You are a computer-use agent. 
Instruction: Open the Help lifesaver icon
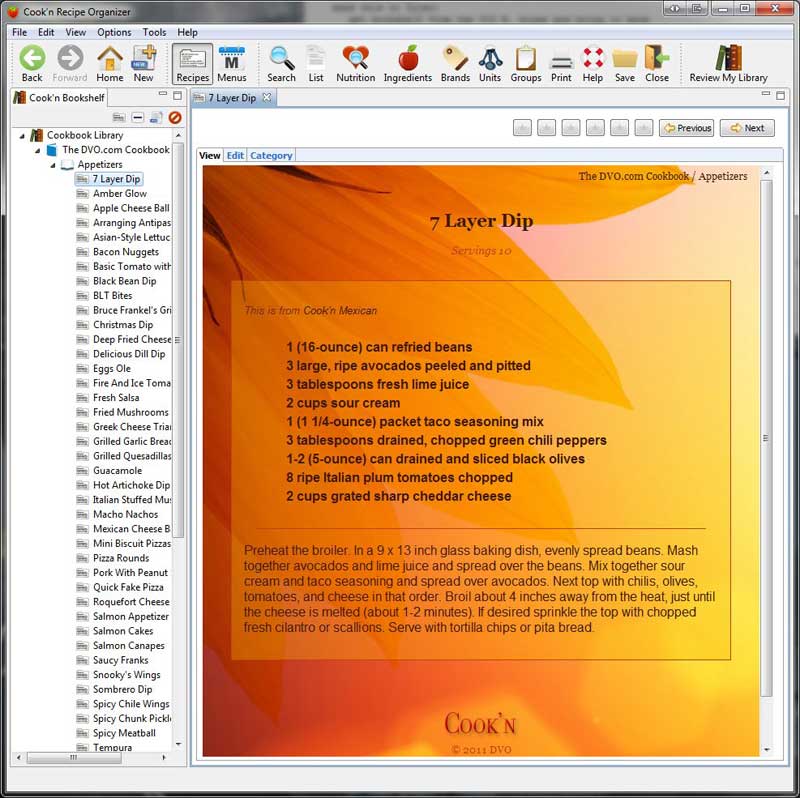[593, 64]
